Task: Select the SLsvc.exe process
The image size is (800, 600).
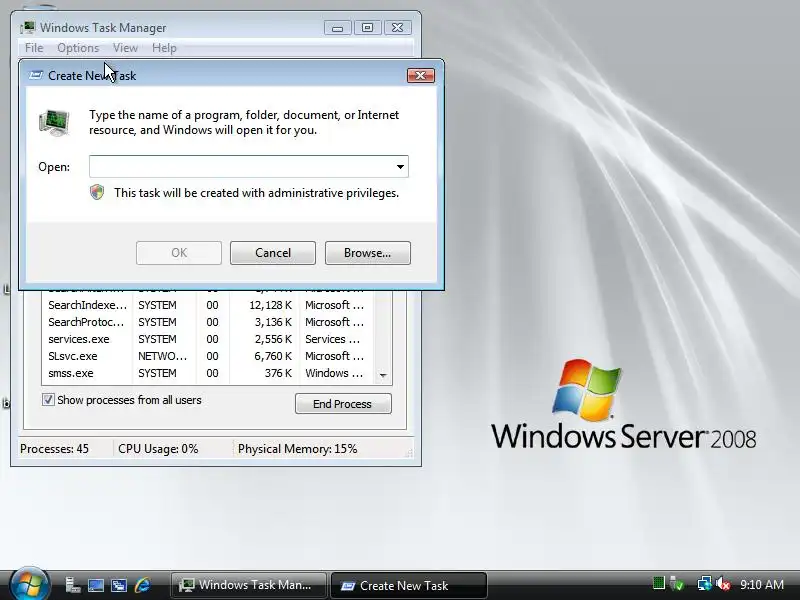Action: [x=72, y=356]
